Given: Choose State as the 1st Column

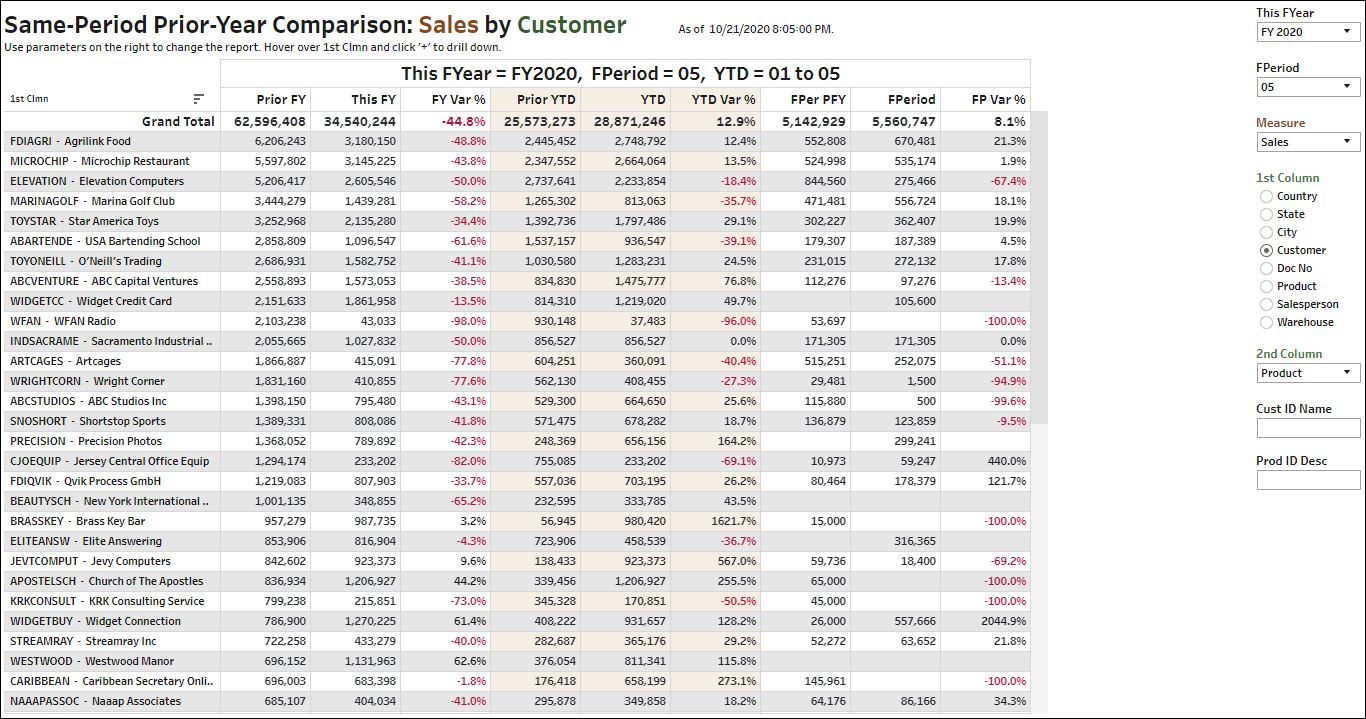Looking at the screenshot, I should coord(1267,214).
